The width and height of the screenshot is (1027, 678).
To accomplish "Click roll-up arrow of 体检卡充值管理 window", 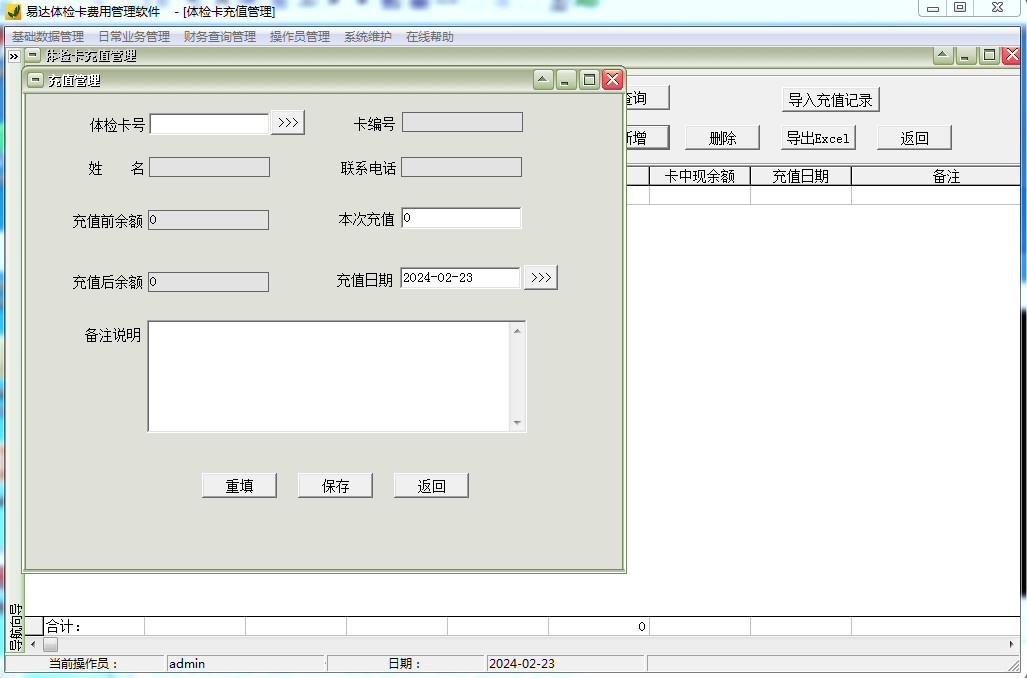I will tap(943, 55).
